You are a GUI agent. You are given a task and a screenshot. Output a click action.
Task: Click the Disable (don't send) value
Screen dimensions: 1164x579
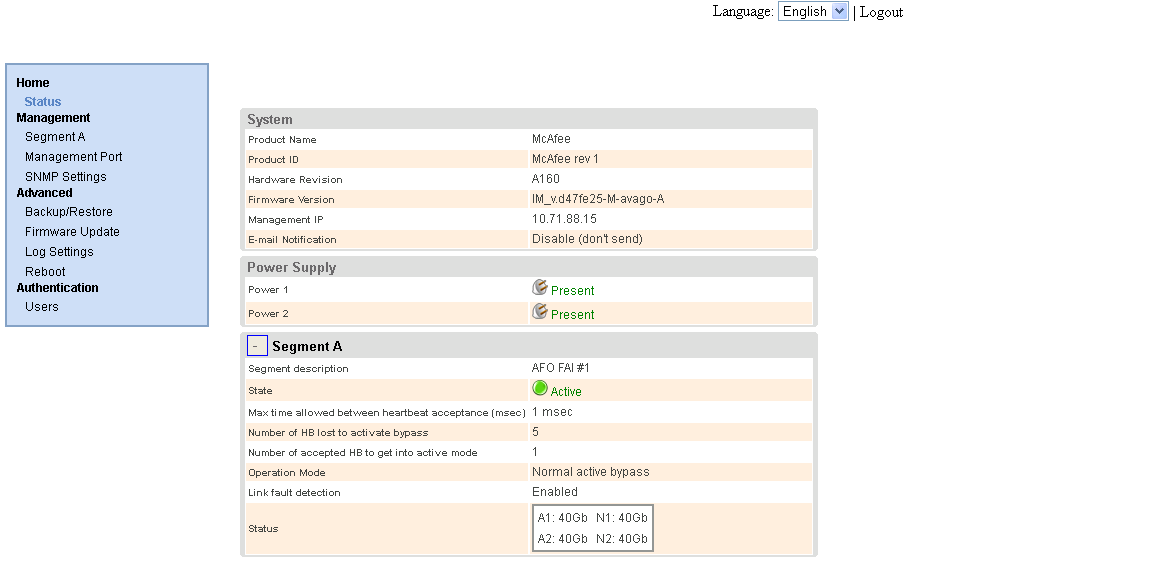click(587, 239)
